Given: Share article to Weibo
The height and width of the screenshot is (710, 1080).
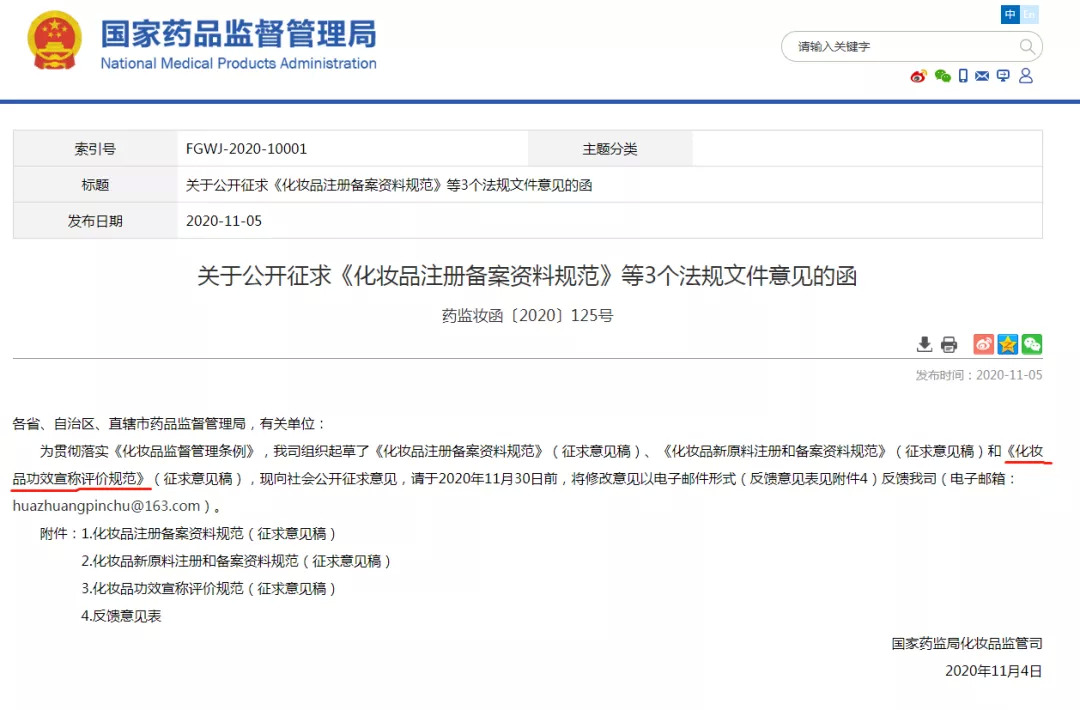Looking at the screenshot, I should 984,344.
